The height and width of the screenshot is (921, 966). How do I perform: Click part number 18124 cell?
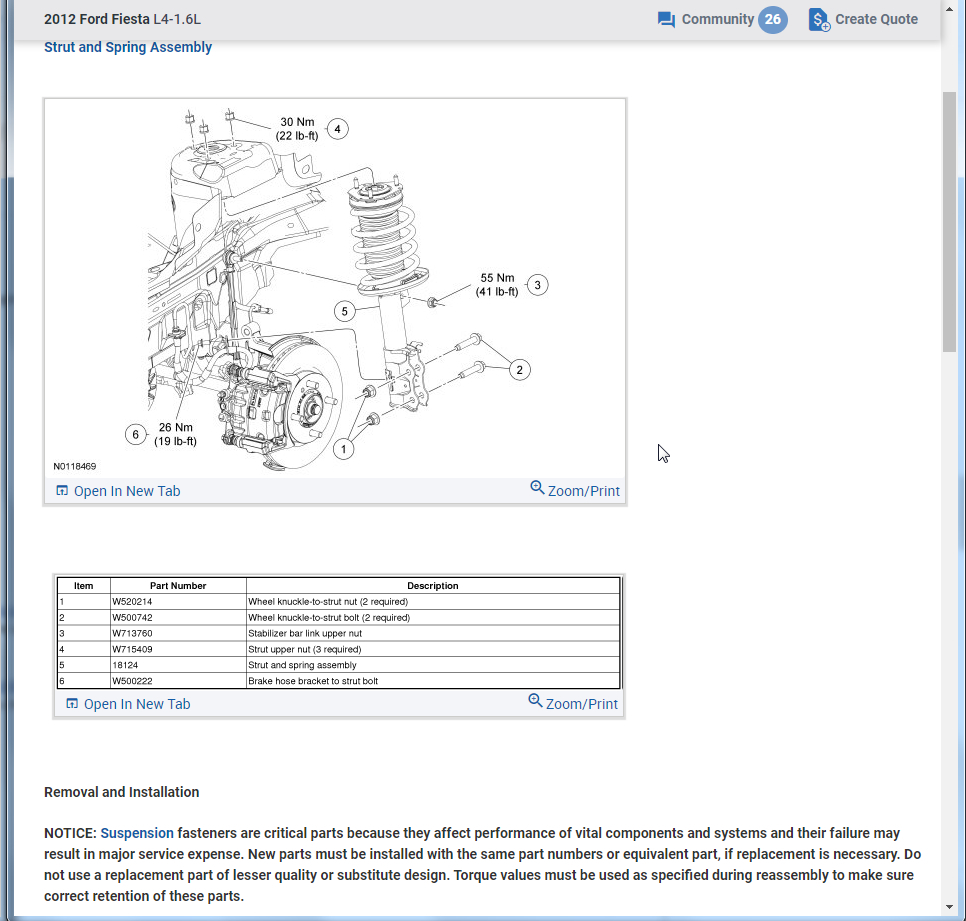coord(178,665)
